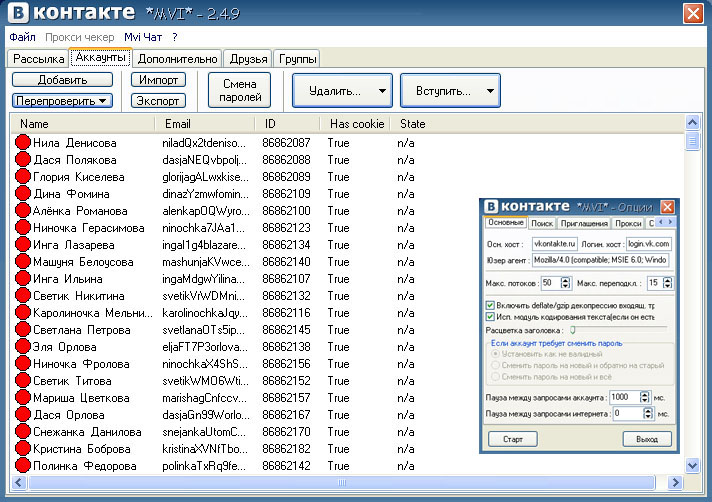Adjust Макс. переподкл. spinner arrows
This screenshot has height=502, width=712.
(667, 283)
